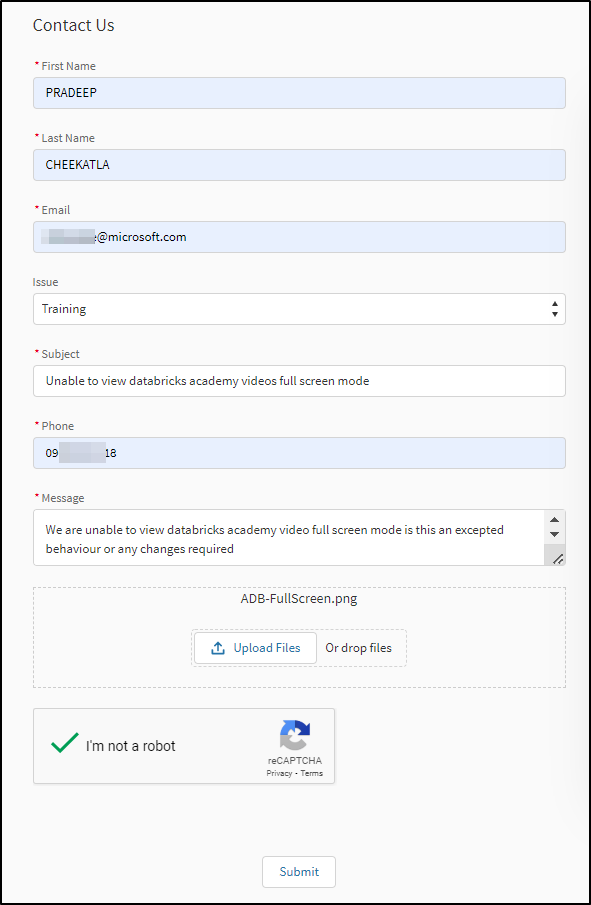Click the stepper arrows on Issue dropdown
Viewport: 591px width, 905px height.
[555, 309]
